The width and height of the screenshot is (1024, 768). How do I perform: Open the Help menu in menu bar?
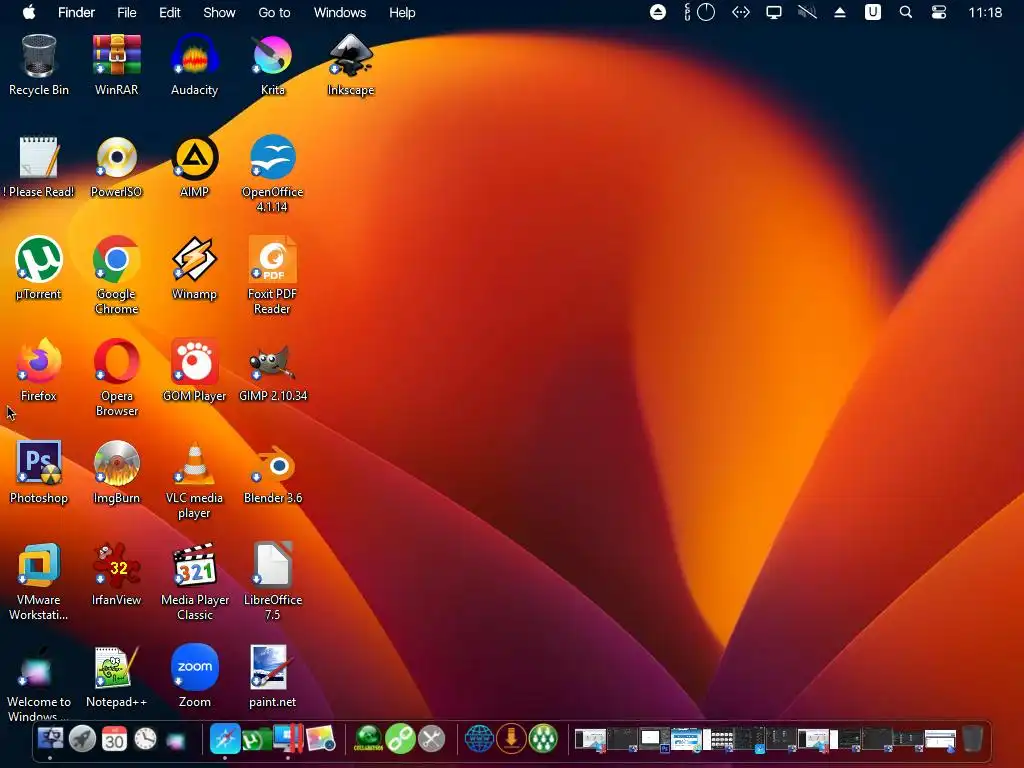[x=402, y=12]
